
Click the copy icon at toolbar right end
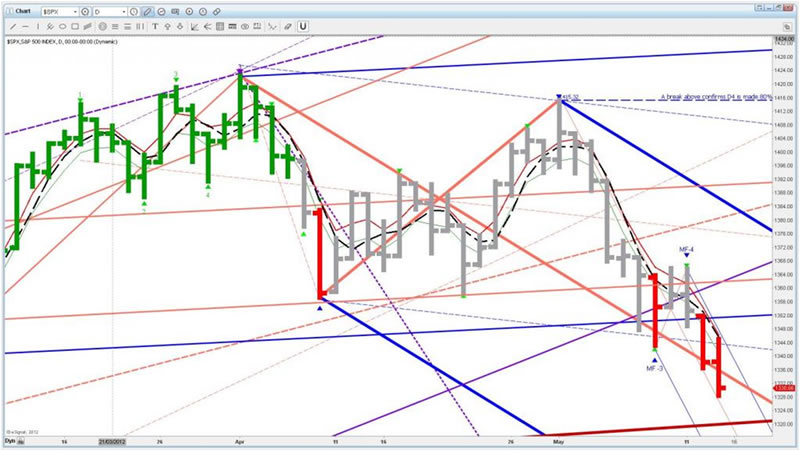(787, 27)
